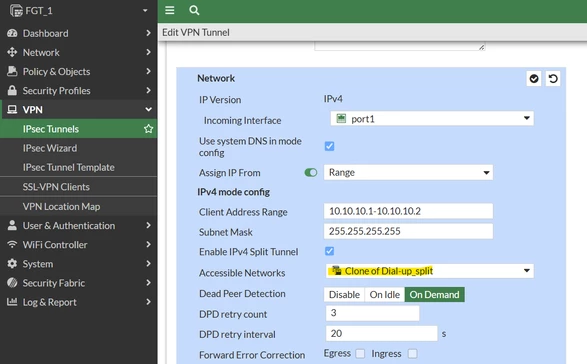The width and height of the screenshot is (587, 364).
Task: Toggle the Assign IP From switch
Action: click(x=311, y=172)
